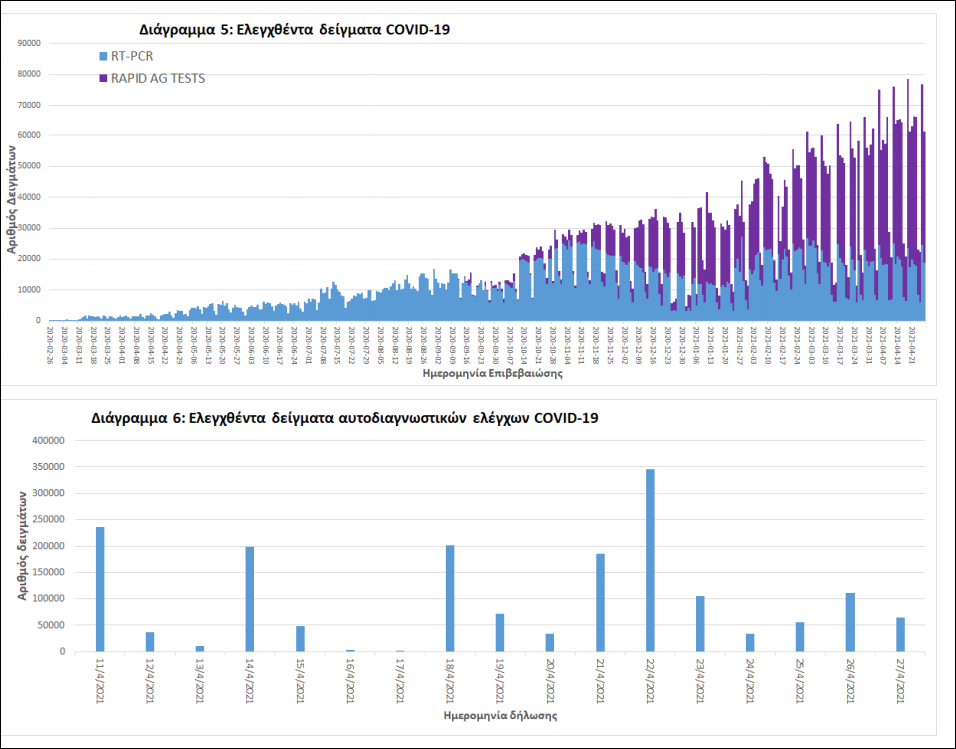Click the 400000 y-axis label
Image resolution: width=956 pixels, height=749 pixels.
[48, 440]
